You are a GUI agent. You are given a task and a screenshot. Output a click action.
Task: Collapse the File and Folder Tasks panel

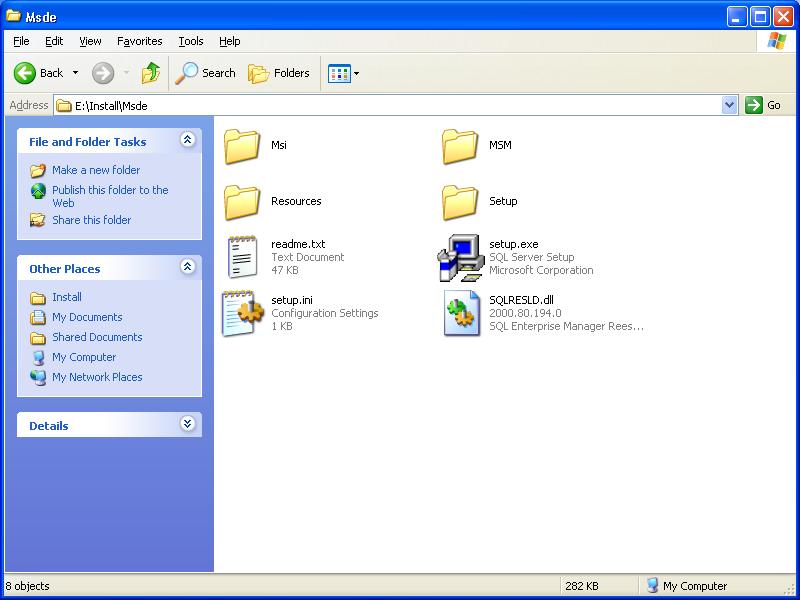(x=187, y=141)
